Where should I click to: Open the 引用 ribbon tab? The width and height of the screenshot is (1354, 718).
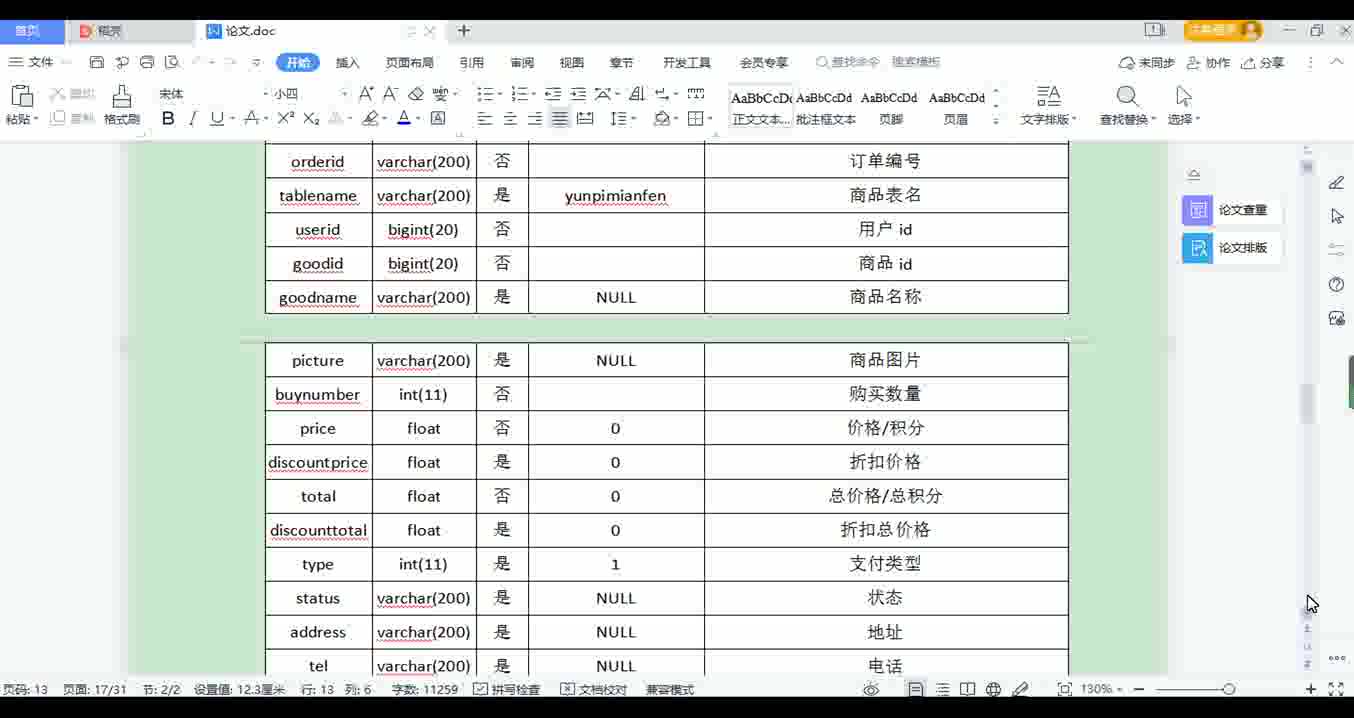[x=472, y=62]
